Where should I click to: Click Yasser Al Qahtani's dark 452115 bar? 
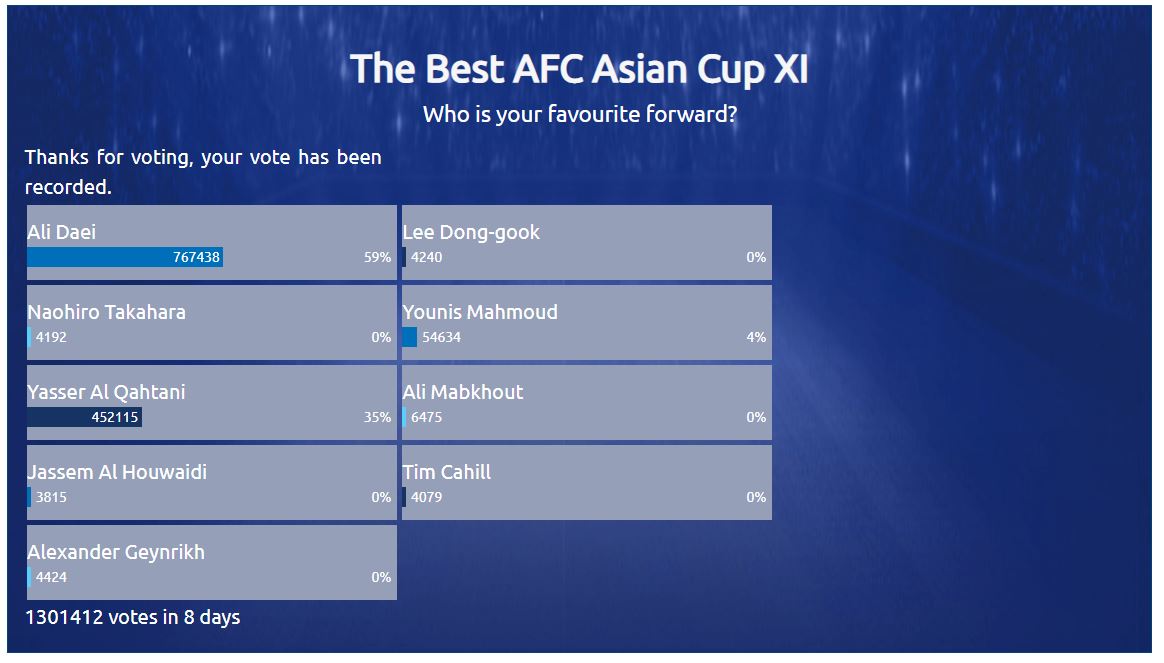coord(85,417)
